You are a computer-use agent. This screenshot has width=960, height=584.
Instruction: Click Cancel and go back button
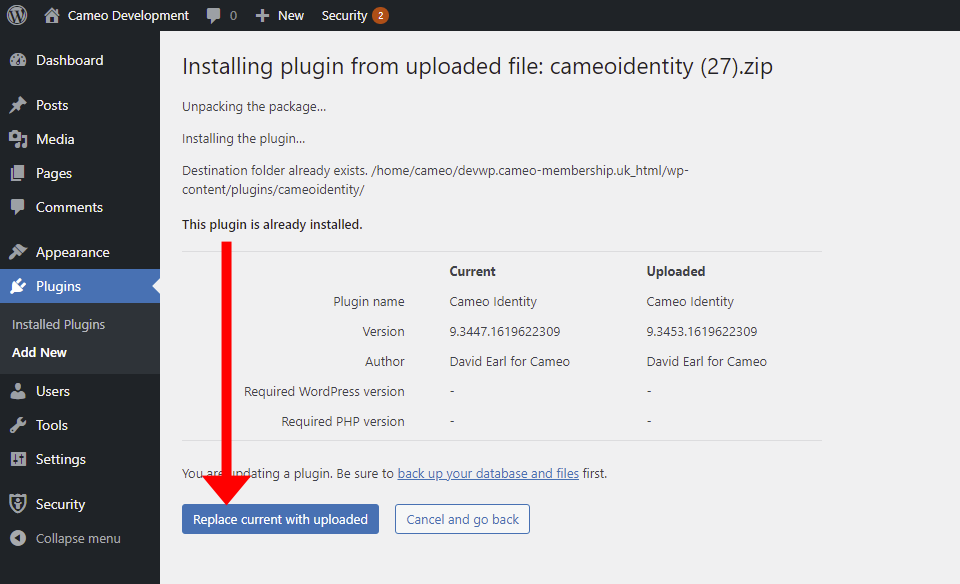coord(462,519)
